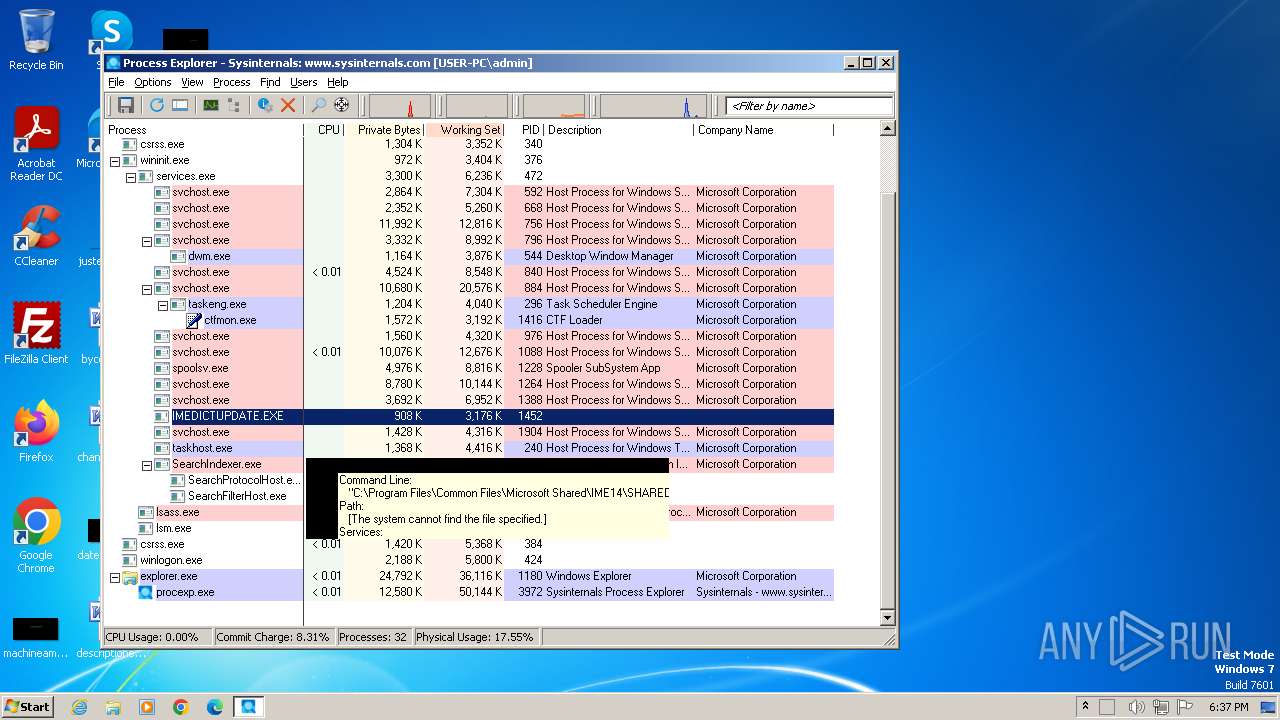Click the procexp.exe process icon
The image size is (1280, 720).
click(x=146, y=592)
